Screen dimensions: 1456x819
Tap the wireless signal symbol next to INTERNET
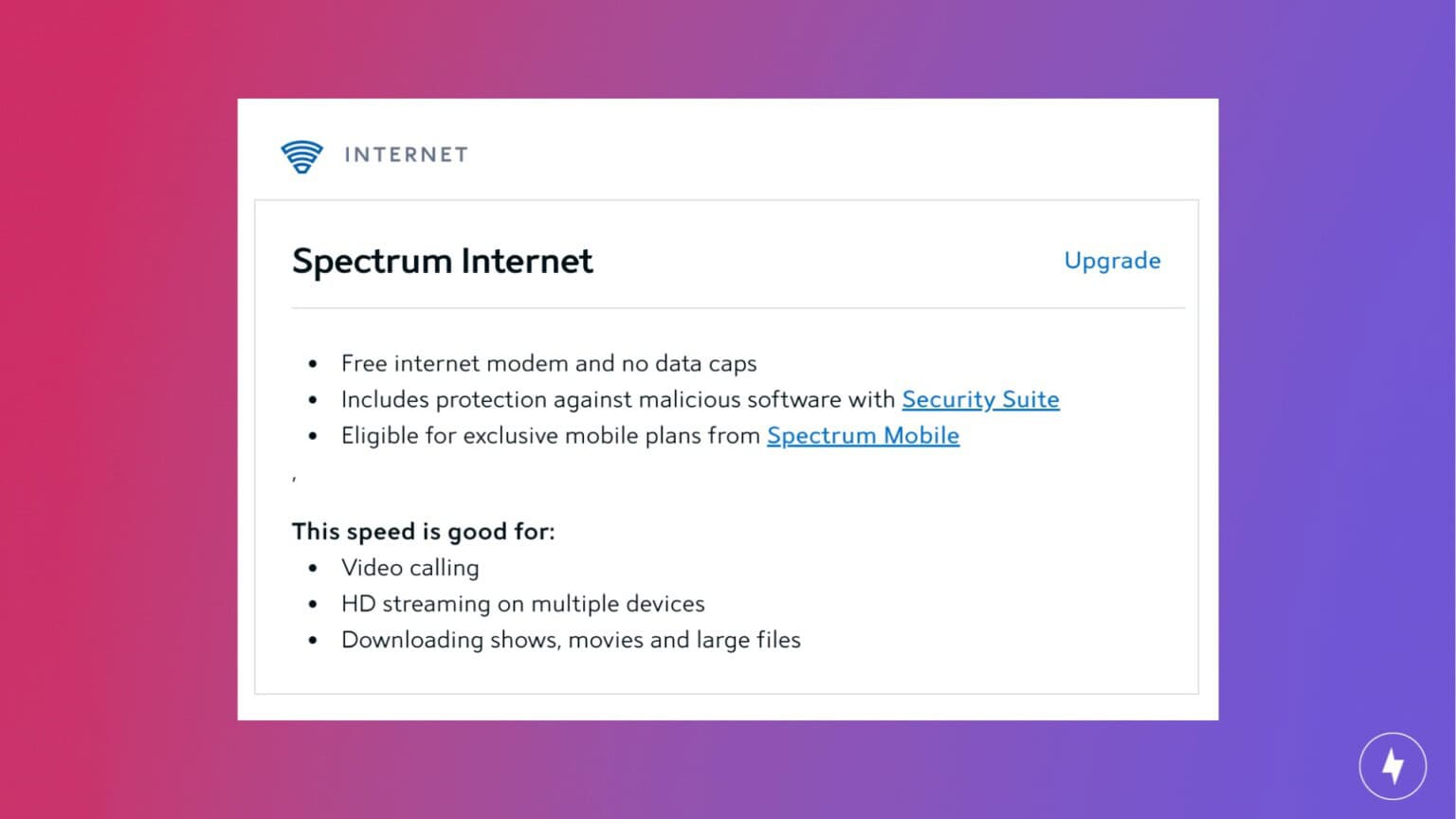coord(301,155)
